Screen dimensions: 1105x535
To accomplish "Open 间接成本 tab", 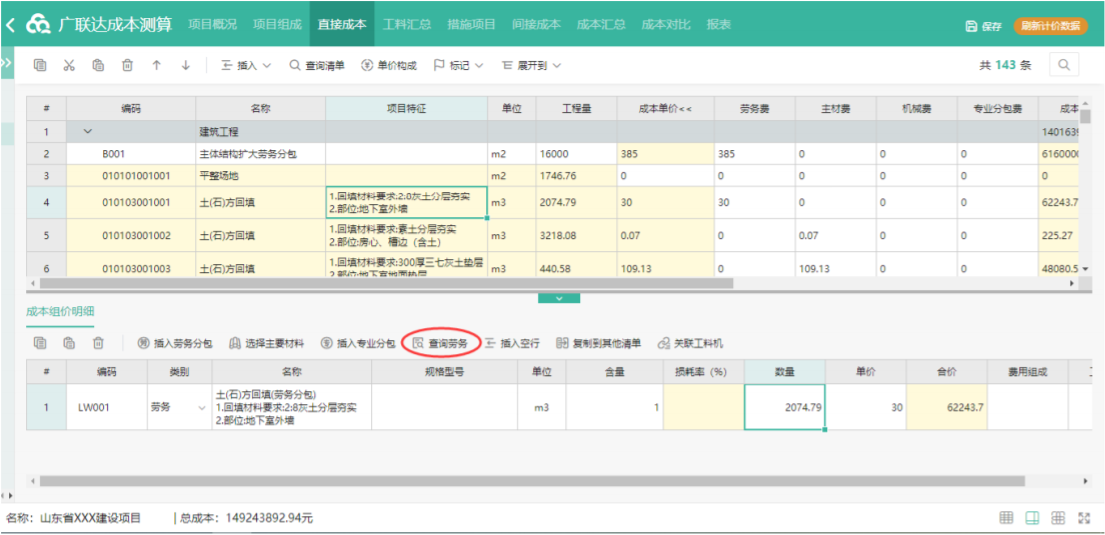I will [536, 25].
